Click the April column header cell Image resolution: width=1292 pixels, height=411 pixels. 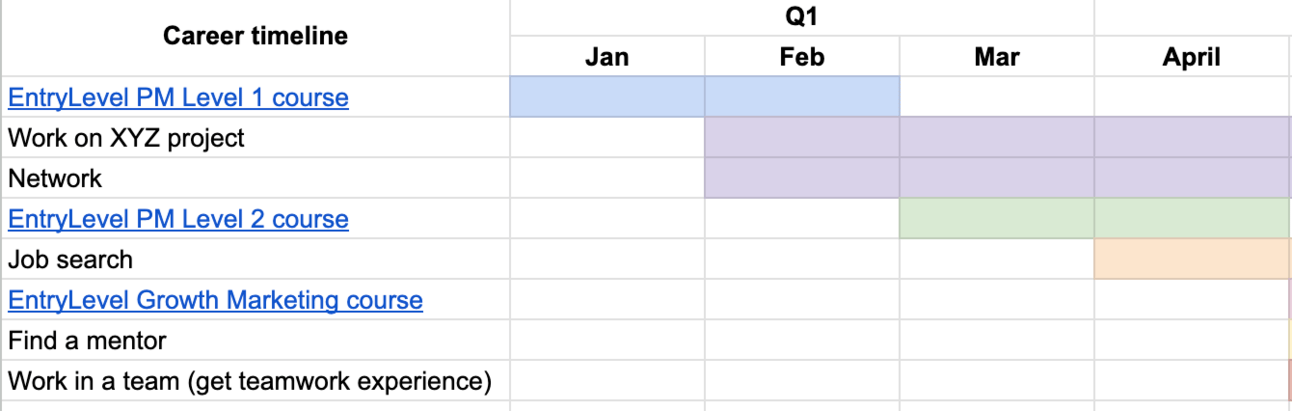pyautogui.click(x=1191, y=57)
